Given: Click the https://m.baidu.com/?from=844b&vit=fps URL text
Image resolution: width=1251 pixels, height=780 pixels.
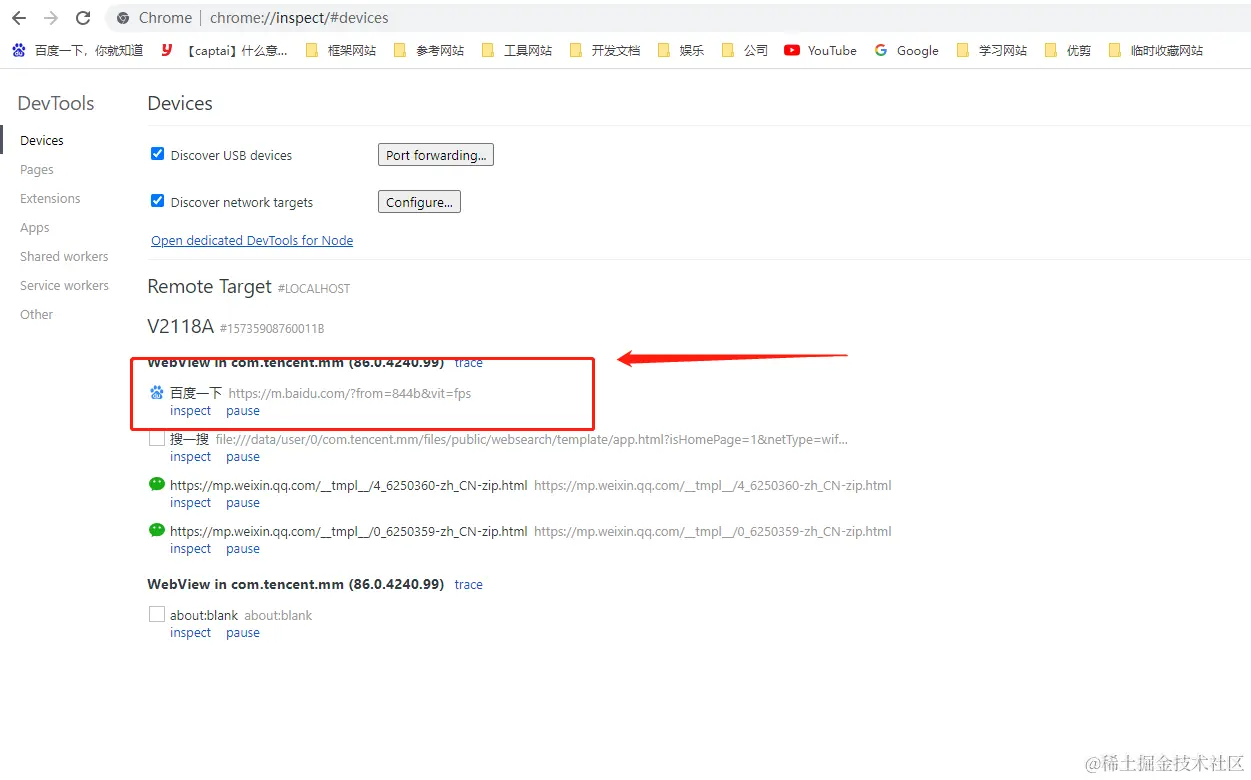Looking at the screenshot, I should 350,394.
